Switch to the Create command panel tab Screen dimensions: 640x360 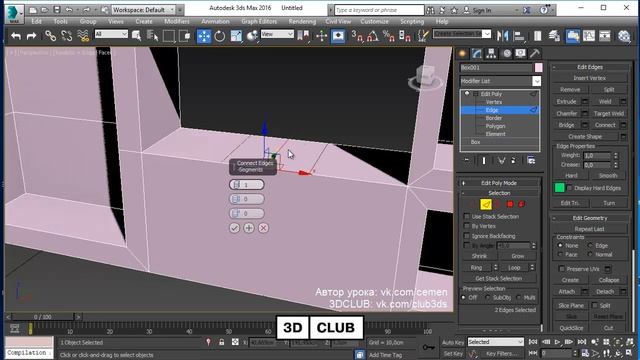[x=462, y=53]
